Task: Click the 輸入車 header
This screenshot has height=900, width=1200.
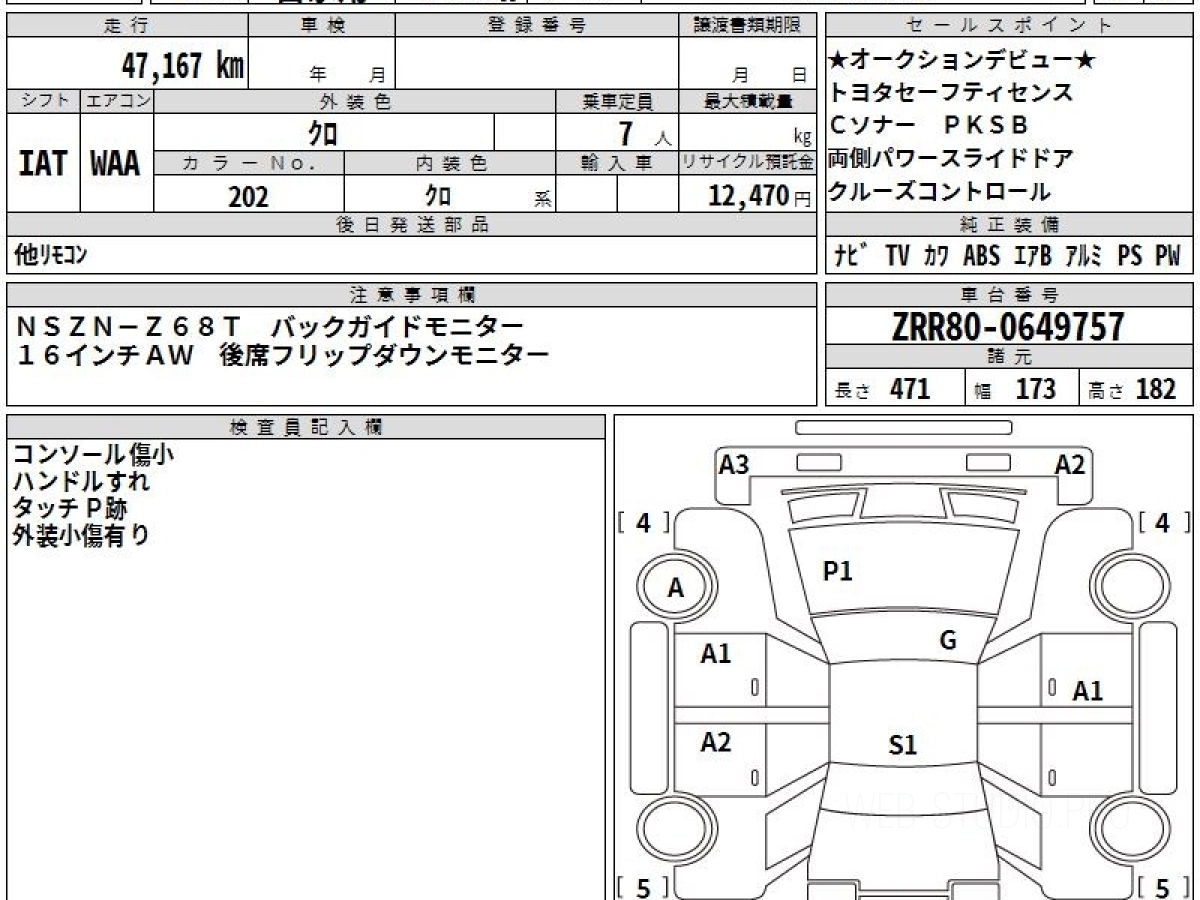Action: click(617, 163)
